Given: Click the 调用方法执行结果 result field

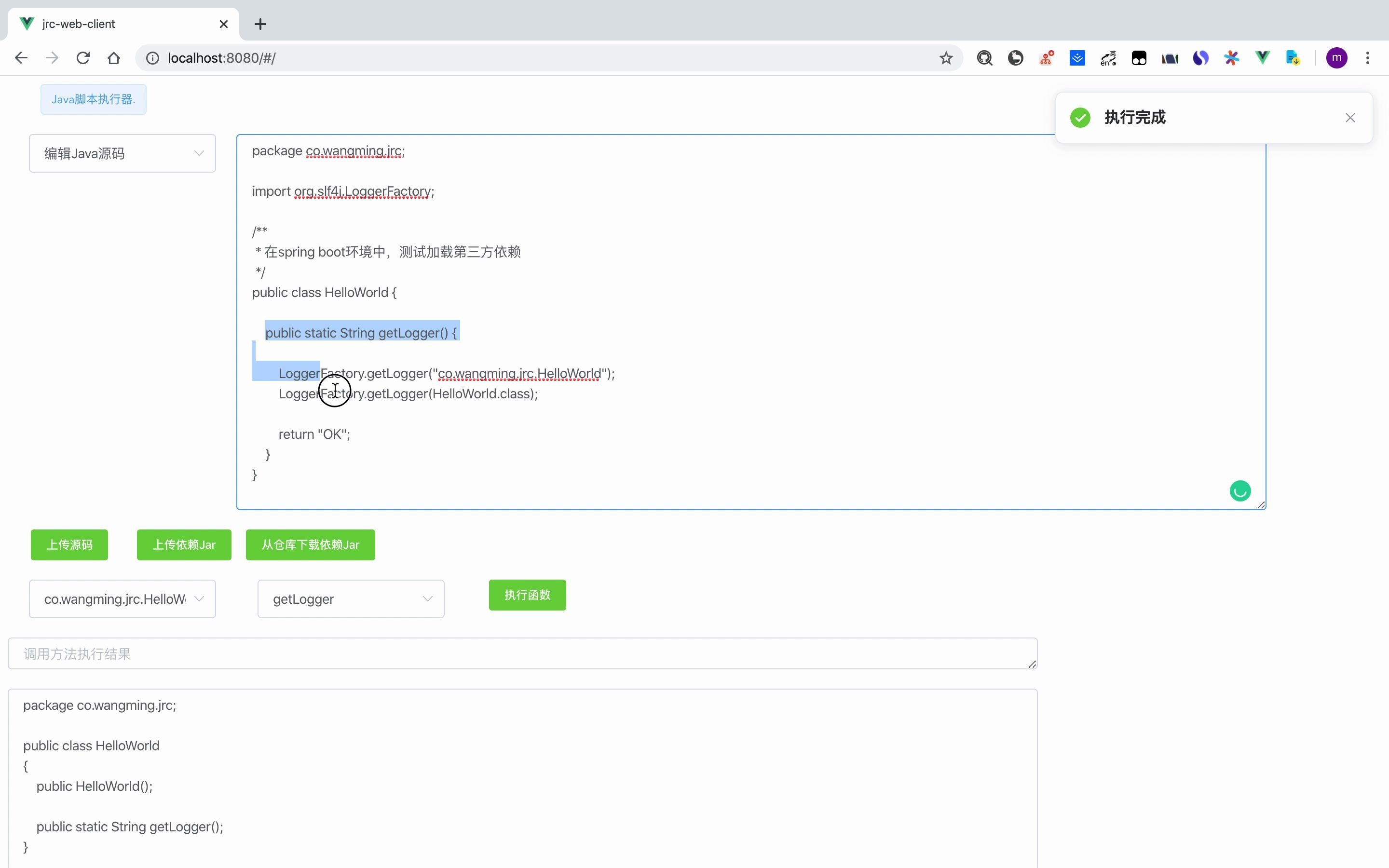Looking at the screenshot, I should 522,653.
